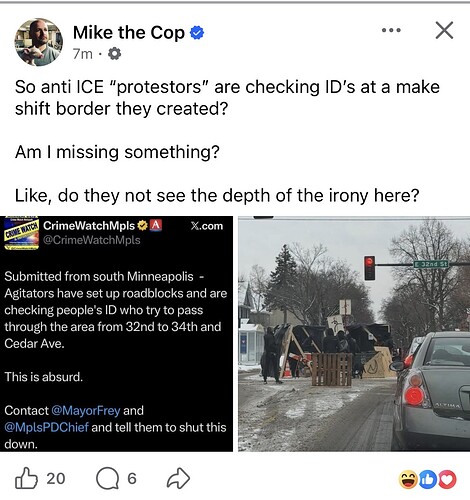The width and height of the screenshot is (470, 500).
Task: Open the three-dot post options menu
Action: (x=391, y=30)
